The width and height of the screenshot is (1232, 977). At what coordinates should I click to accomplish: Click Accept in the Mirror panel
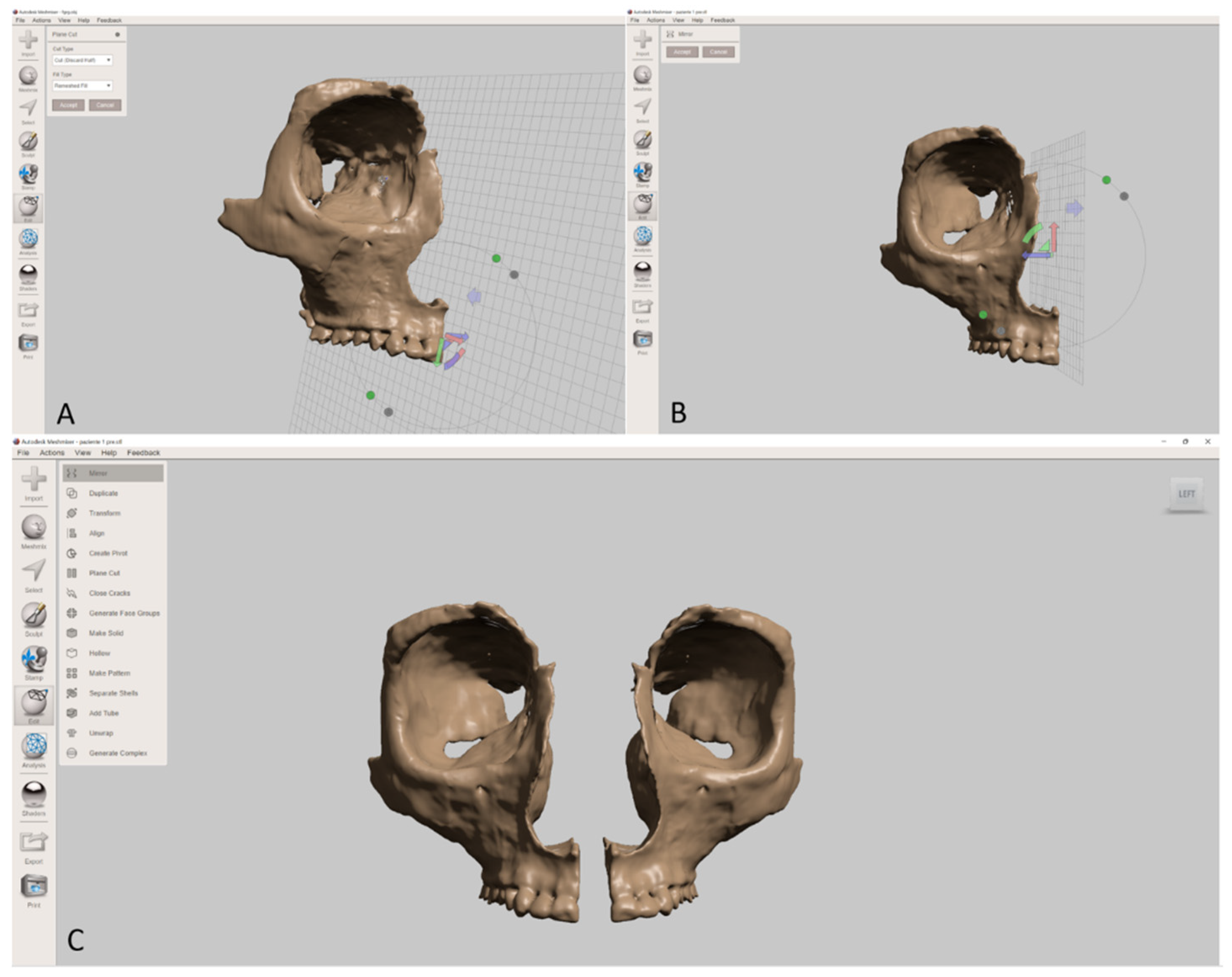tap(682, 52)
